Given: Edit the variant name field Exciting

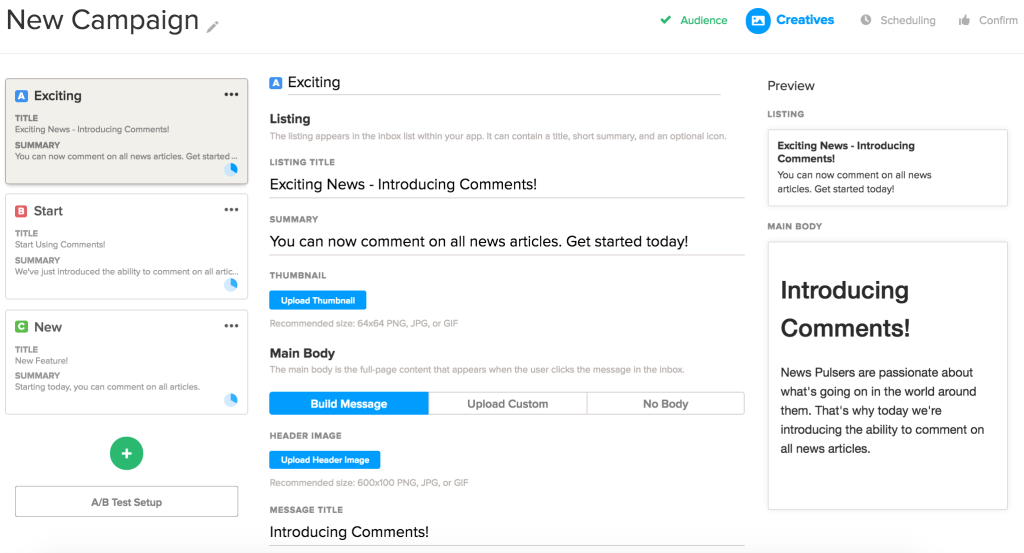Looking at the screenshot, I should [503, 83].
